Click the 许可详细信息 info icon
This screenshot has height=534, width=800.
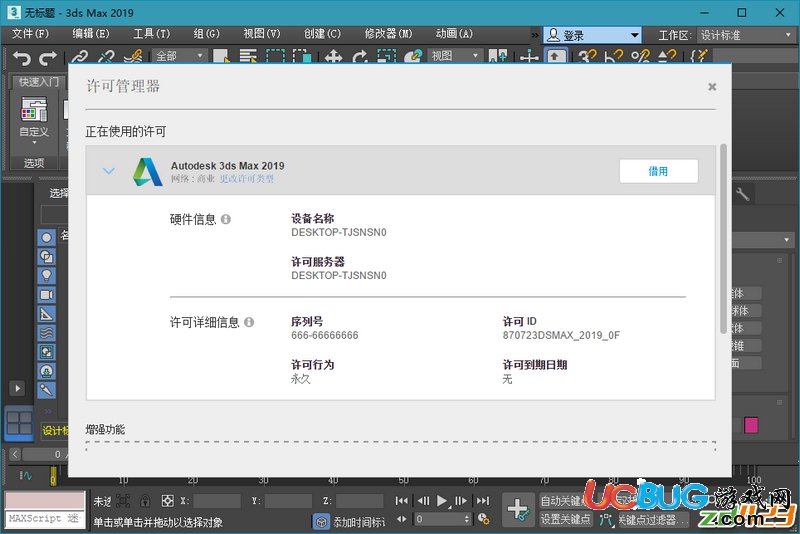click(249, 322)
